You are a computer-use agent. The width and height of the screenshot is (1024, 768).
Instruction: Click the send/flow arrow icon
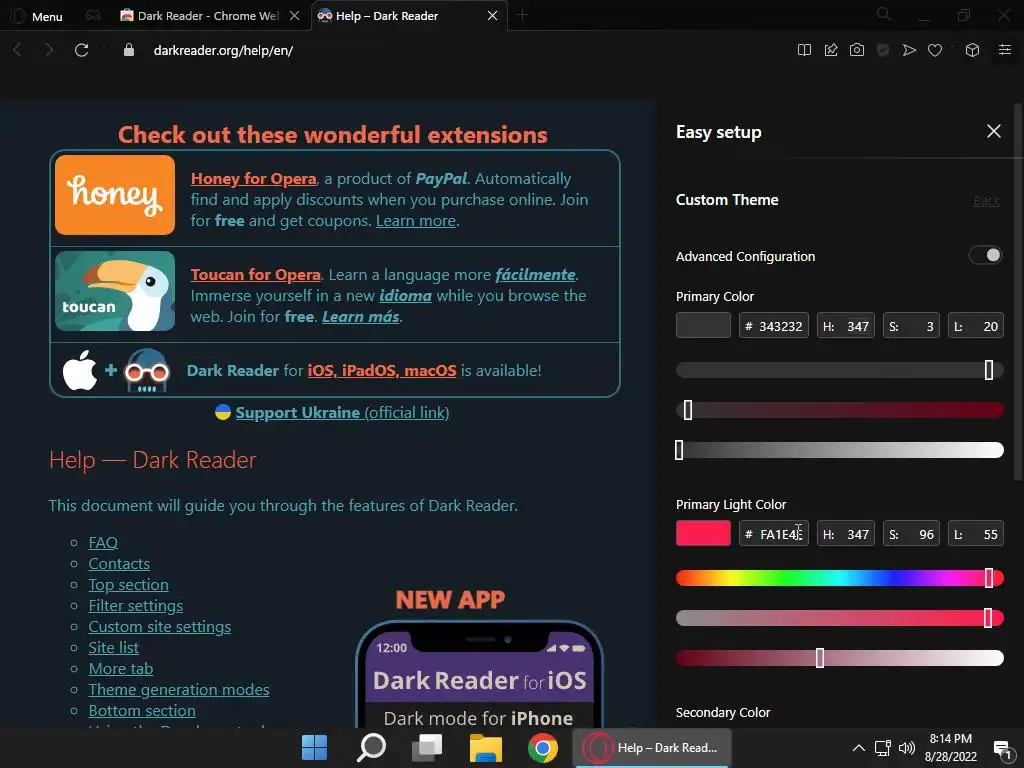tap(909, 50)
